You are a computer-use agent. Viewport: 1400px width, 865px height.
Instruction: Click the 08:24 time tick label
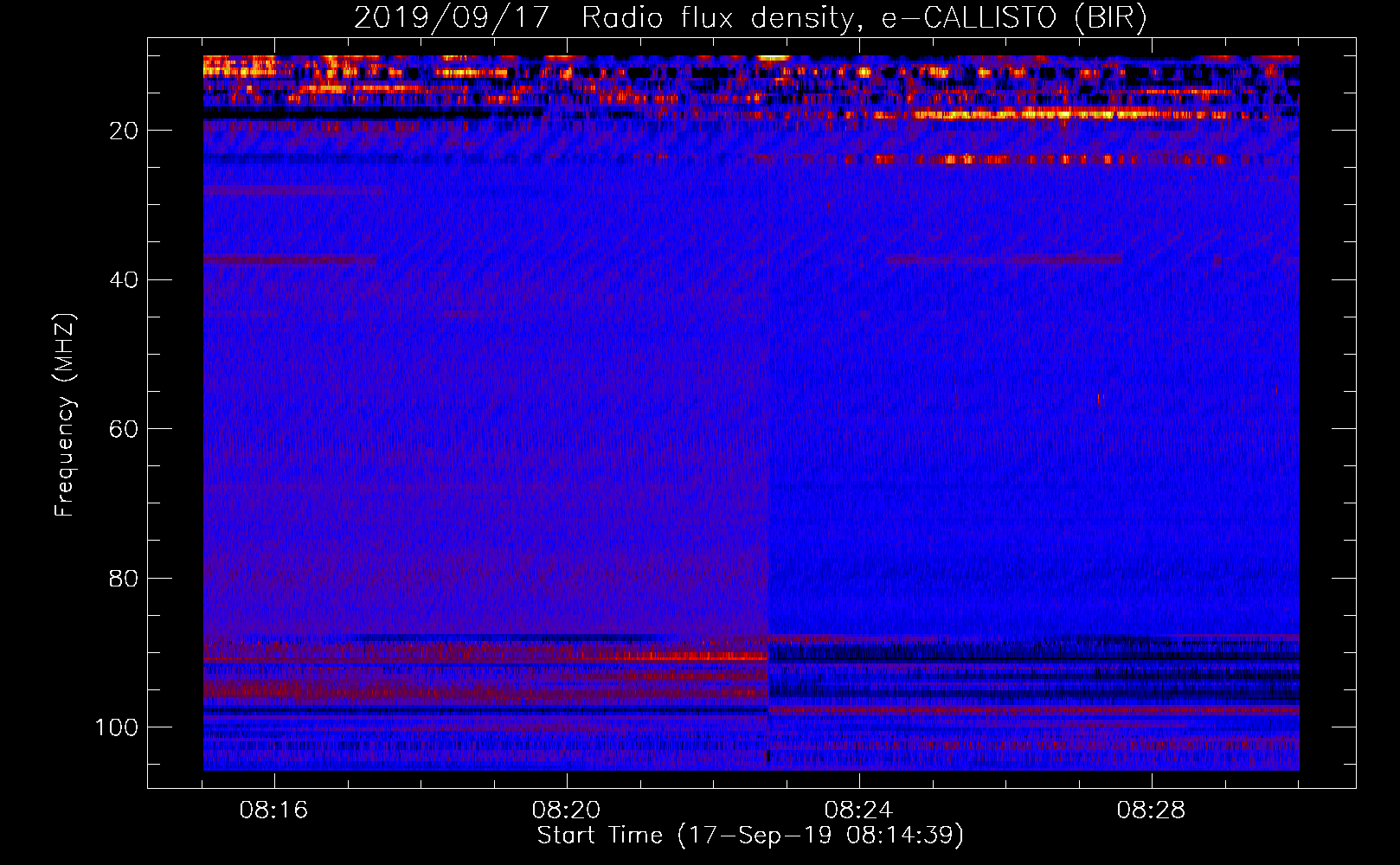click(859, 811)
